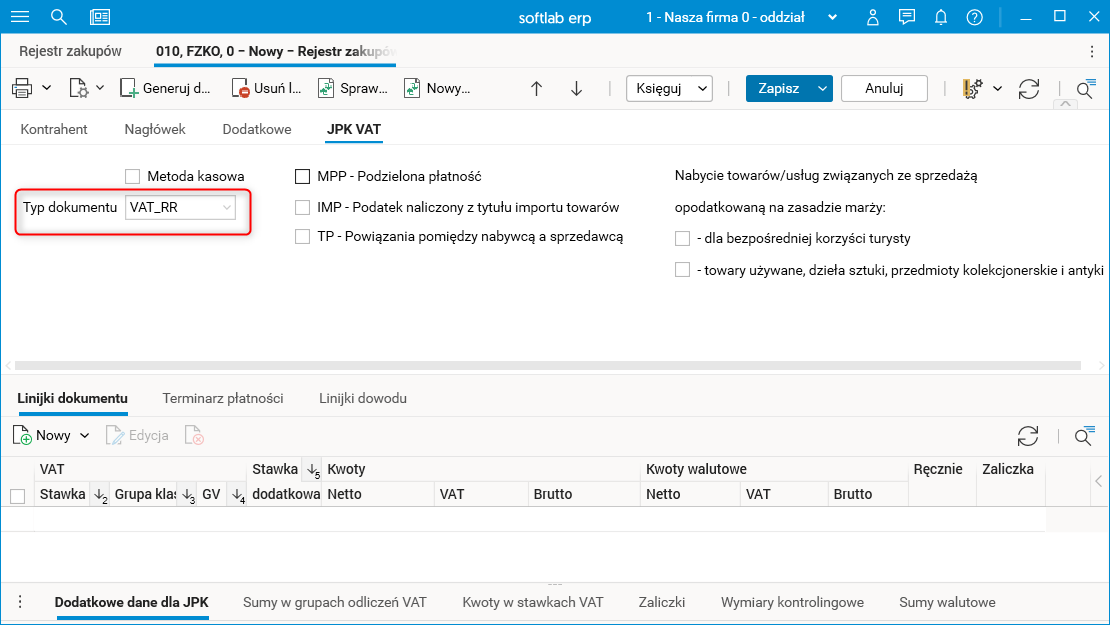Tick the TP - Powiązania checkbox
The image size is (1110, 625).
coord(303,236)
